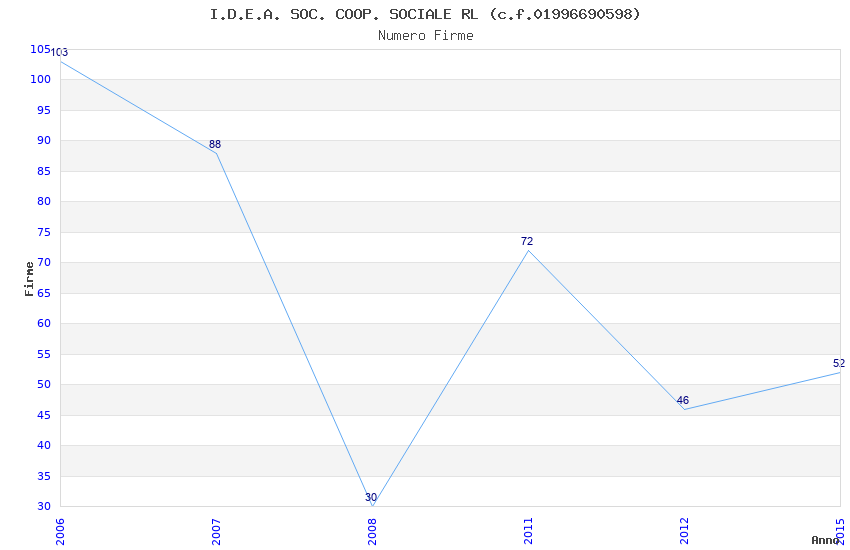Viewport: 850px width, 550px height.
Task: Click the 50 y-axis tick label
Action: [44, 384]
